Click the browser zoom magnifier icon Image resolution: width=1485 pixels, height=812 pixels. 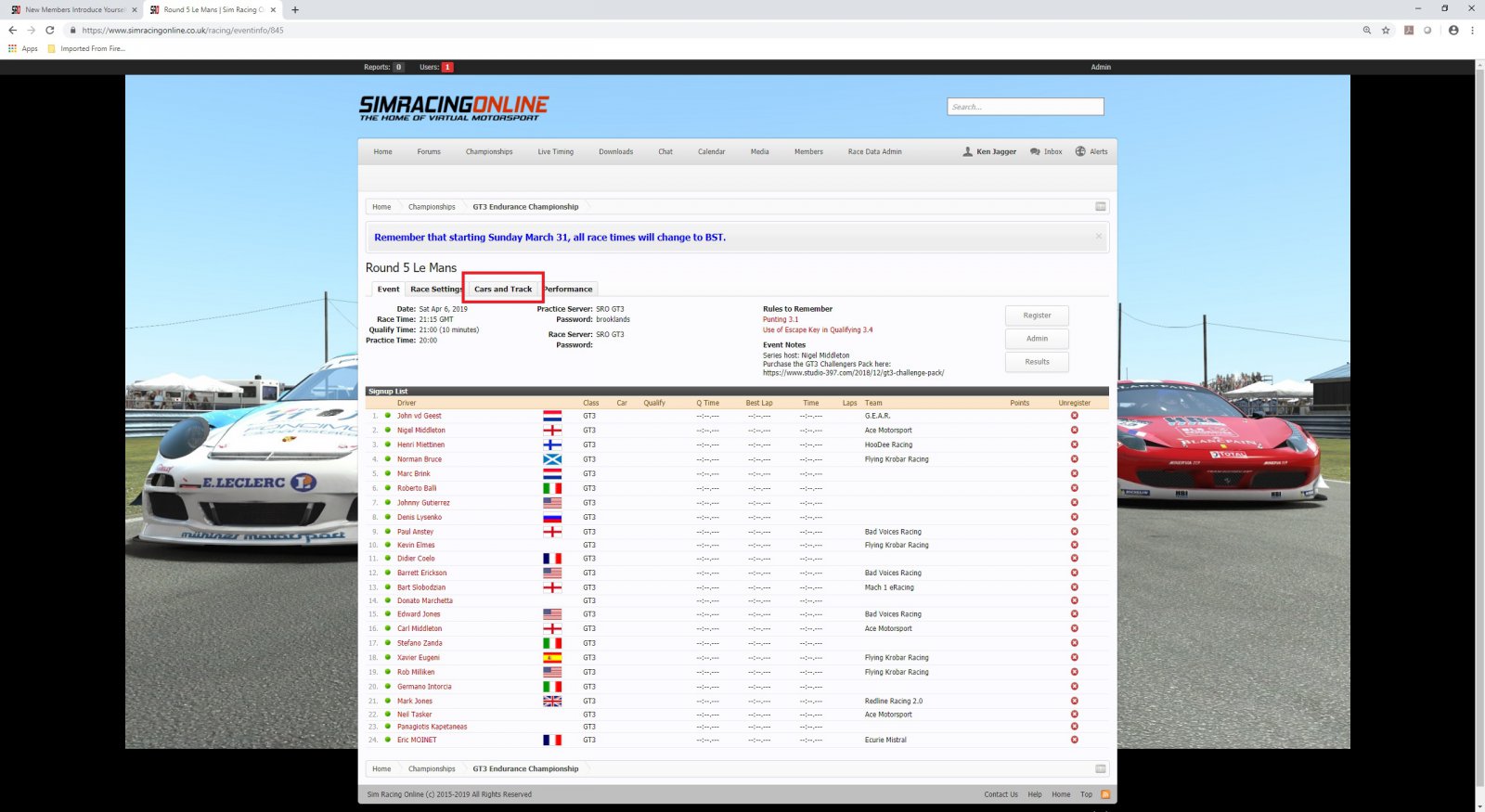[x=1366, y=30]
